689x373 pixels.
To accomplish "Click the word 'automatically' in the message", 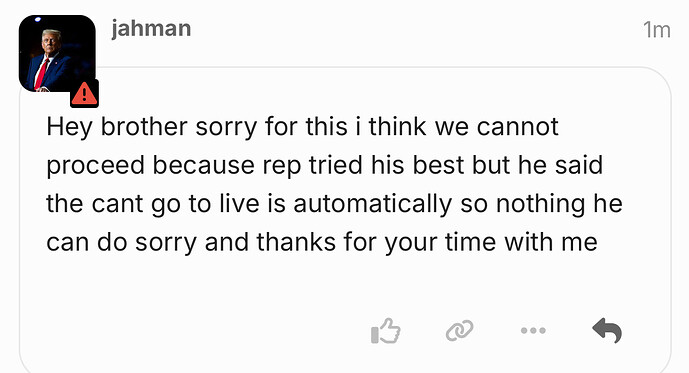I will coord(373,204).
